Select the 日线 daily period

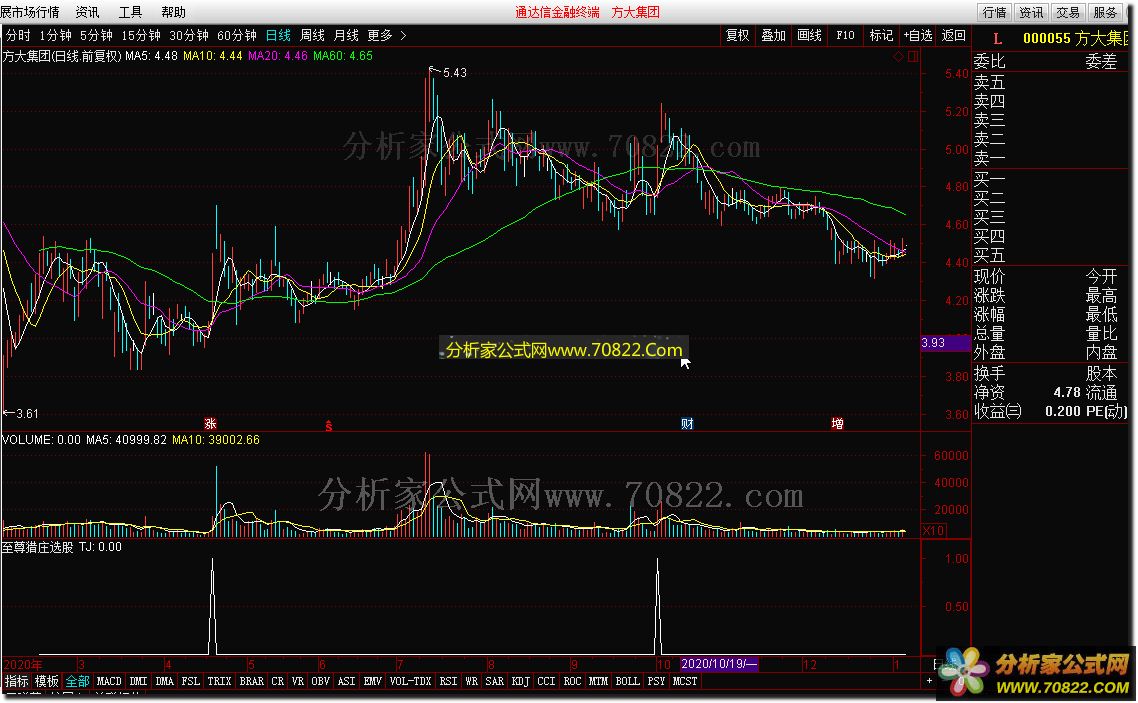(278, 35)
